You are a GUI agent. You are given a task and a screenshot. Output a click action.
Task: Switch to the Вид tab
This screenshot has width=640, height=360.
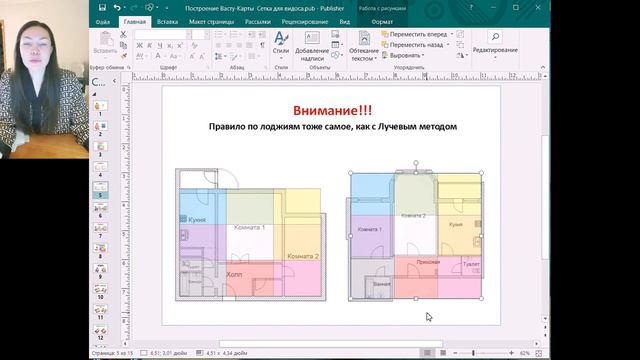point(344,22)
